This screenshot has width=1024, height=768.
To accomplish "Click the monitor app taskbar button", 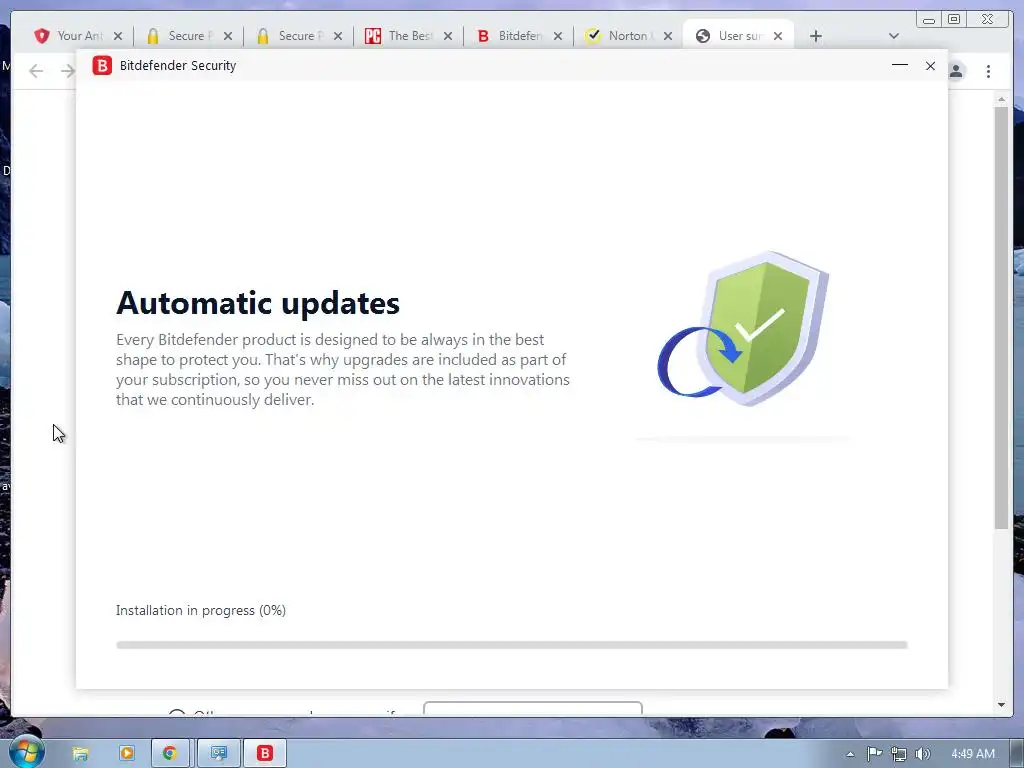I will click(x=219, y=753).
